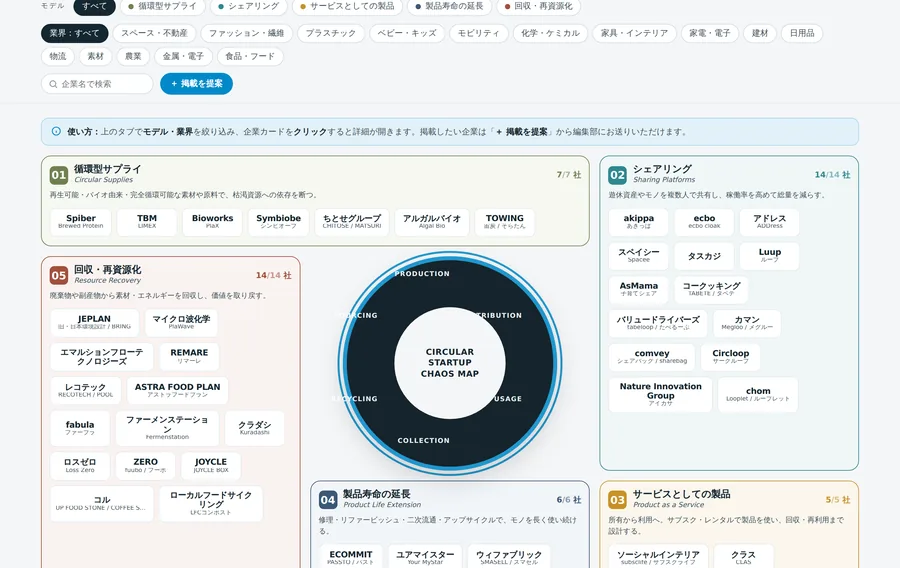This screenshot has width=900, height=568.
Task: Open the コークッキング company card
Action: [711, 289]
